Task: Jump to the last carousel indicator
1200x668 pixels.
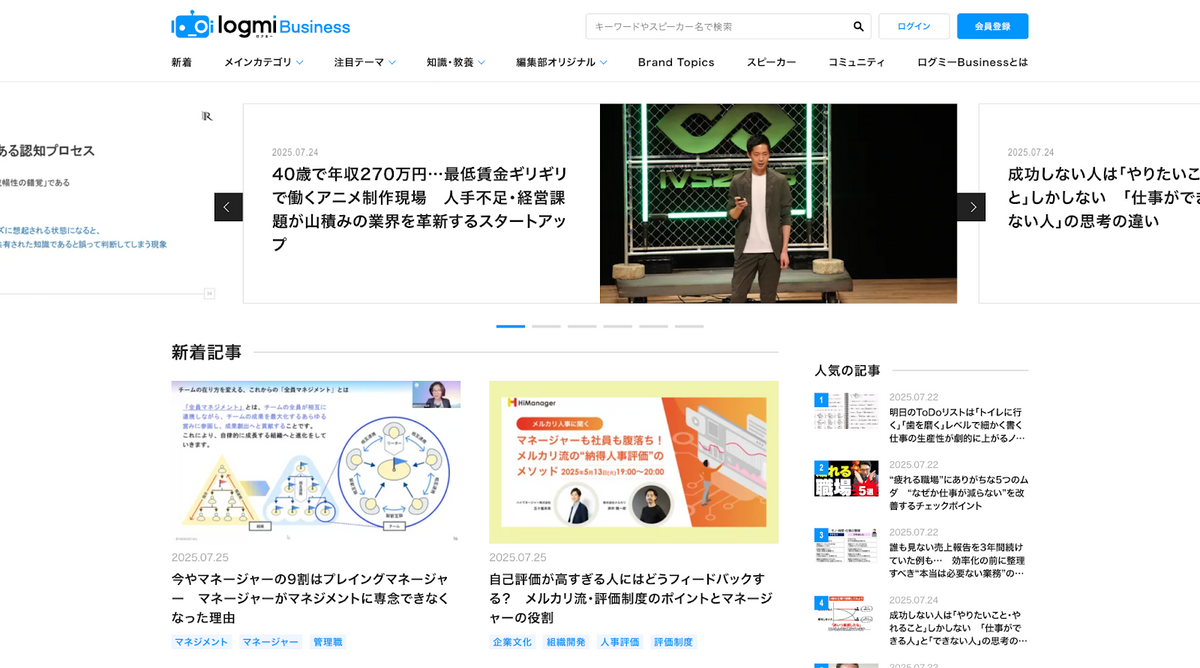Action: click(x=689, y=326)
